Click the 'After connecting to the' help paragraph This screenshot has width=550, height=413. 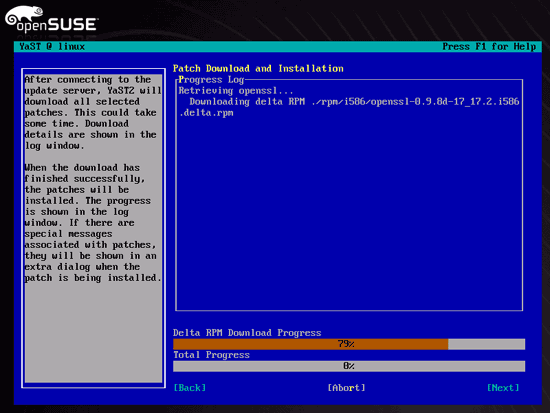(x=93, y=113)
